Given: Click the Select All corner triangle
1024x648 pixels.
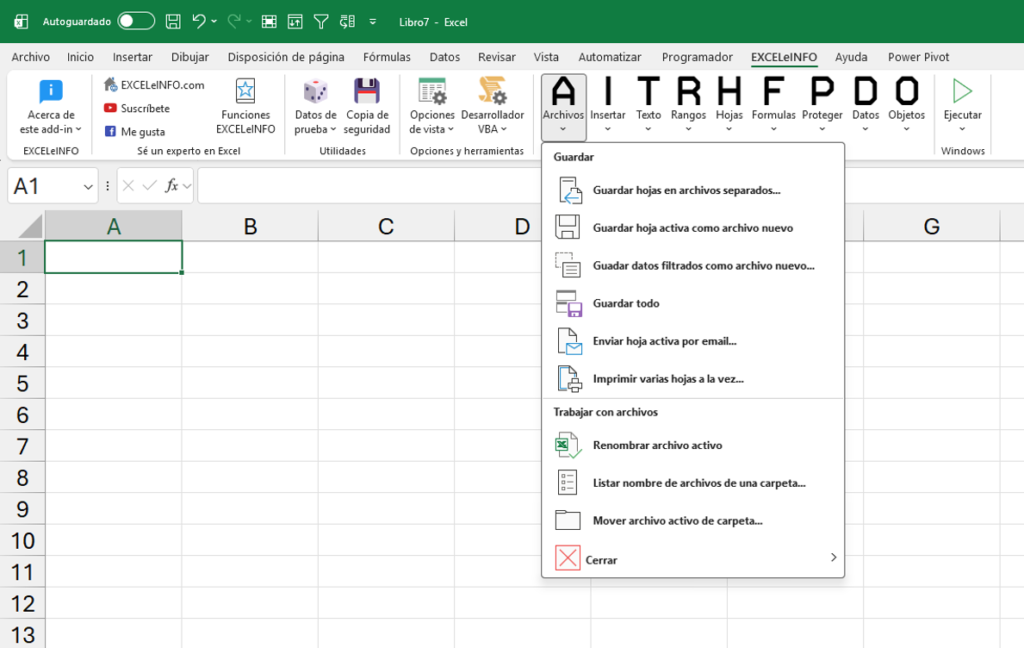Looking at the screenshot, I should [29, 226].
